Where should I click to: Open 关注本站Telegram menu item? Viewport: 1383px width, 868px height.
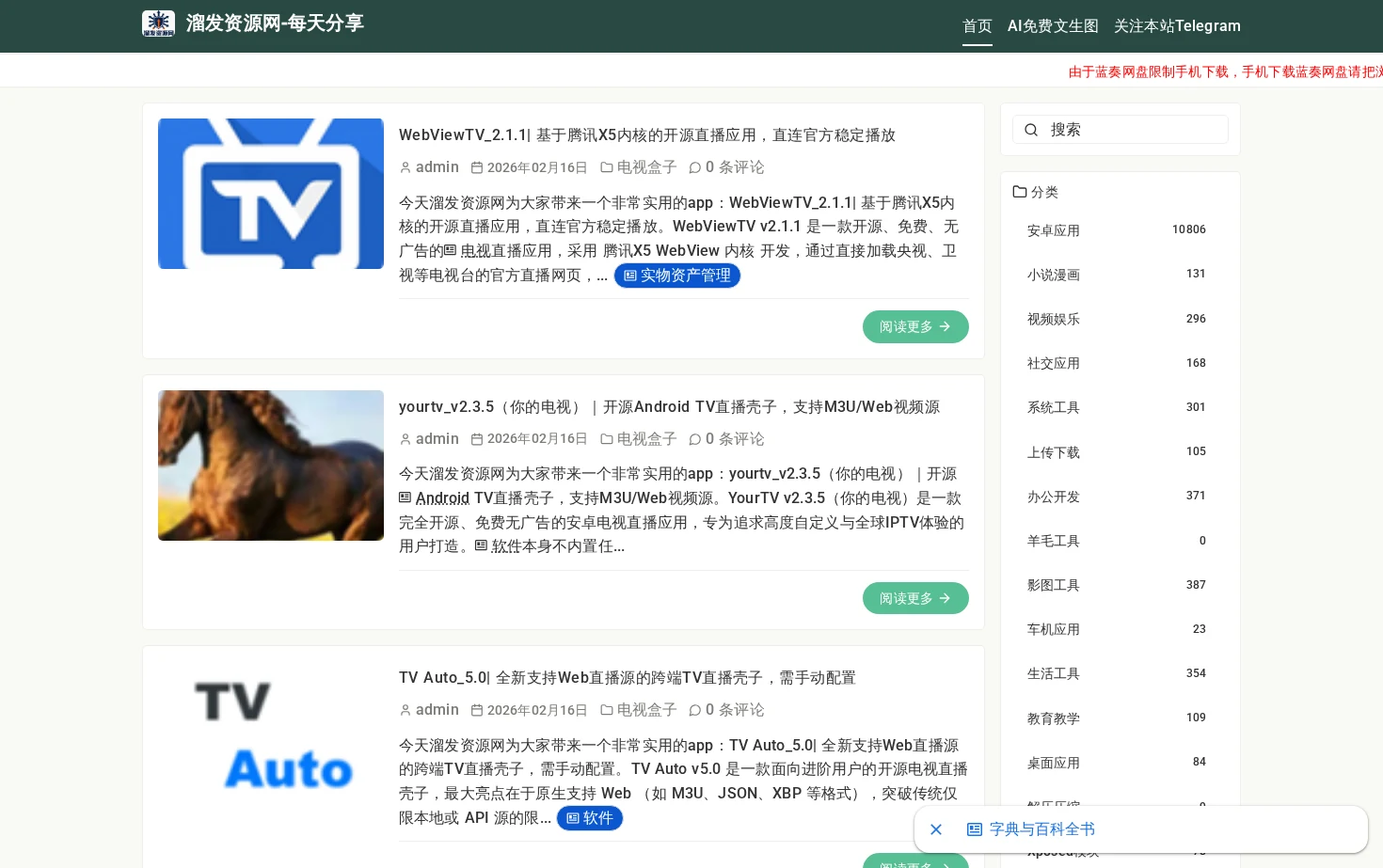(1177, 26)
